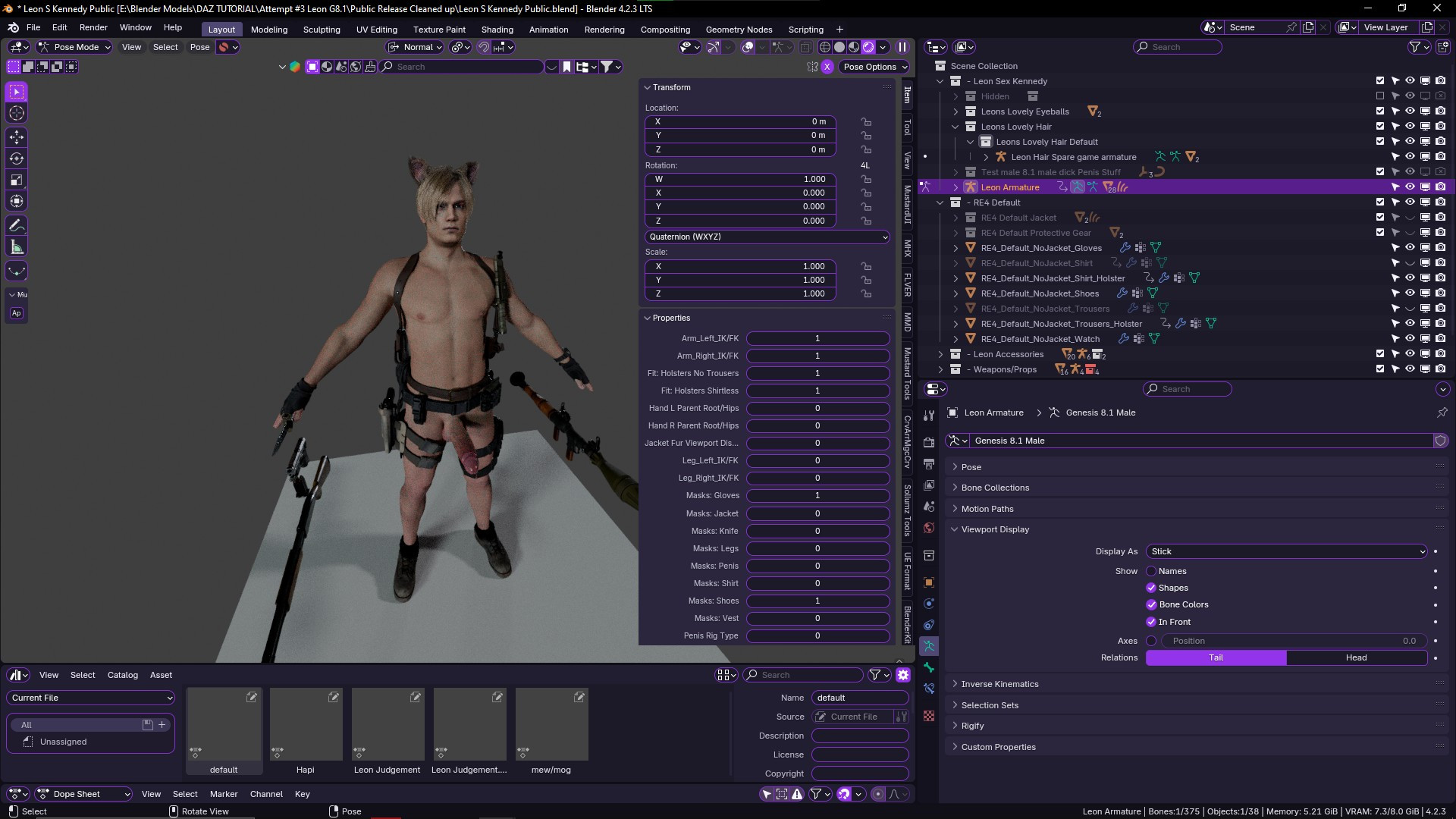Screen dimensions: 1456x819
Task: Click the outliner filter funnel icon
Action: tap(1415, 47)
